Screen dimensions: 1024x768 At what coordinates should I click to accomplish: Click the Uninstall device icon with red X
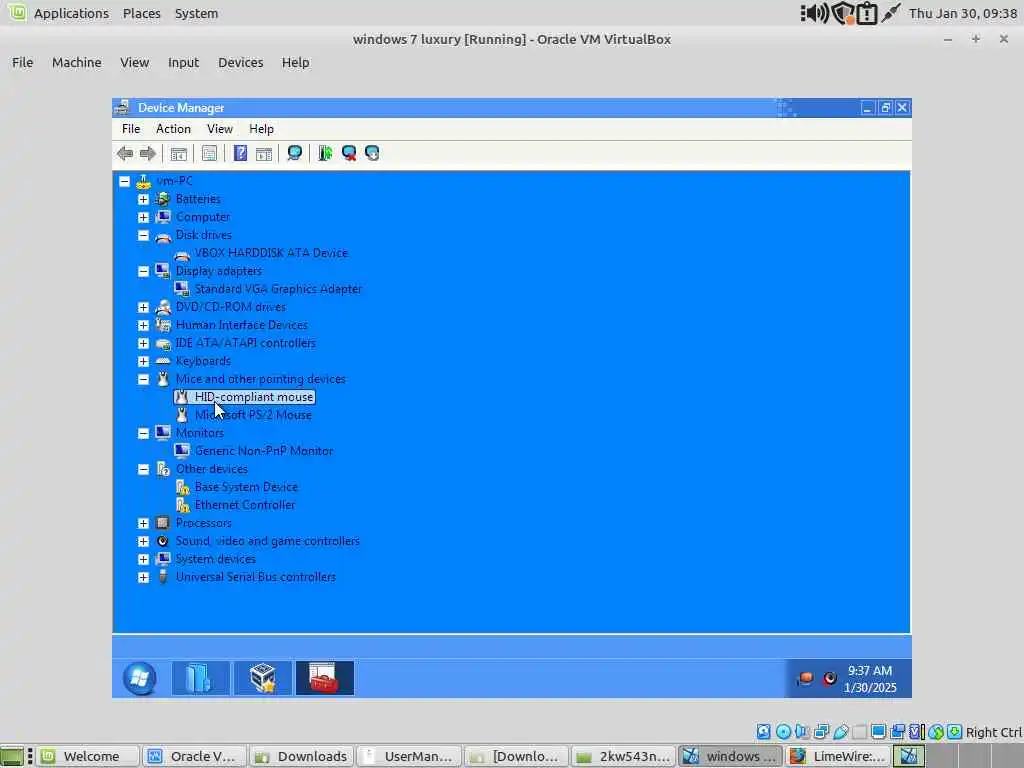pos(349,153)
